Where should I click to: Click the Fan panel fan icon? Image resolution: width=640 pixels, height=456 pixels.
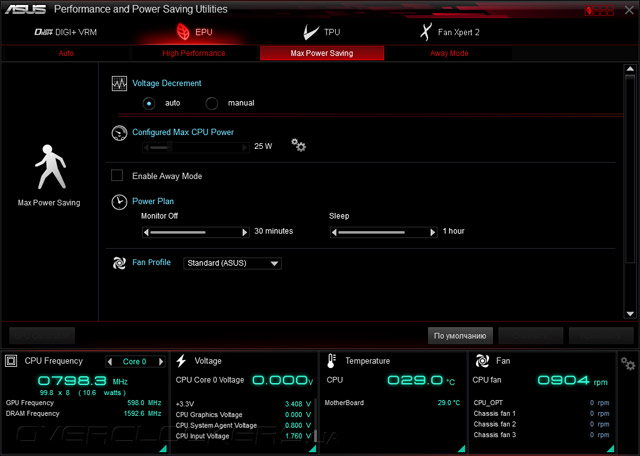pyautogui.click(x=482, y=361)
